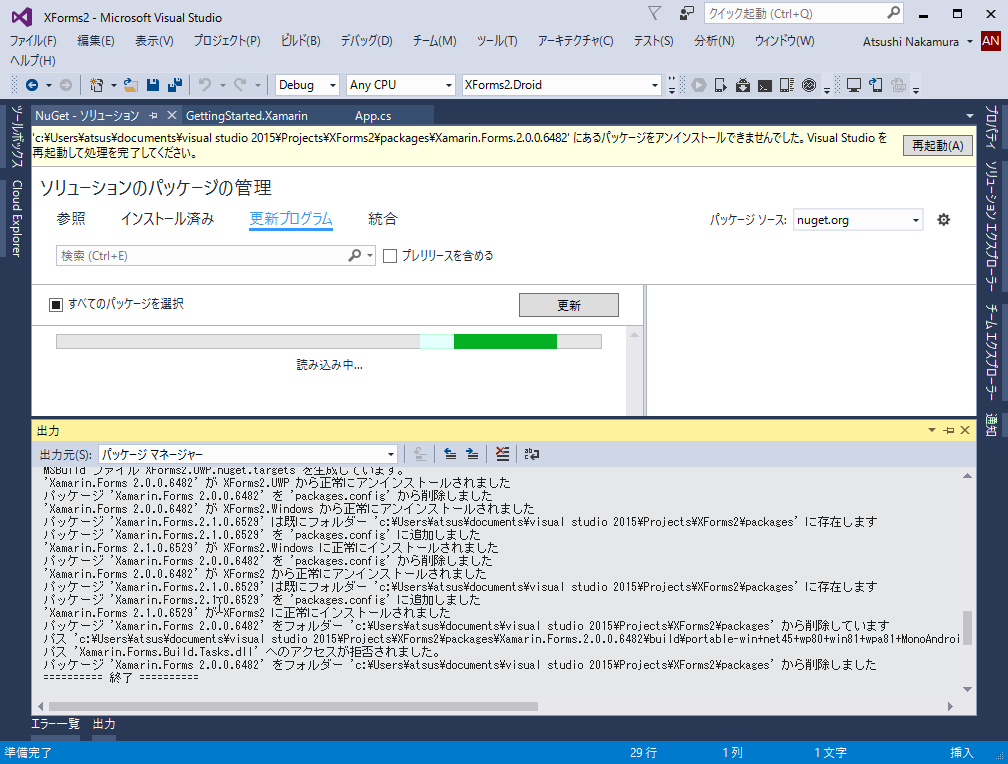
Task: Click the Android start device icon
Action: coord(721,85)
